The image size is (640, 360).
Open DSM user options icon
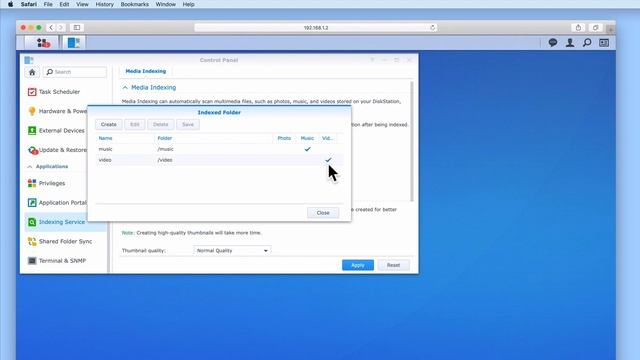click(x=570, y=42)
